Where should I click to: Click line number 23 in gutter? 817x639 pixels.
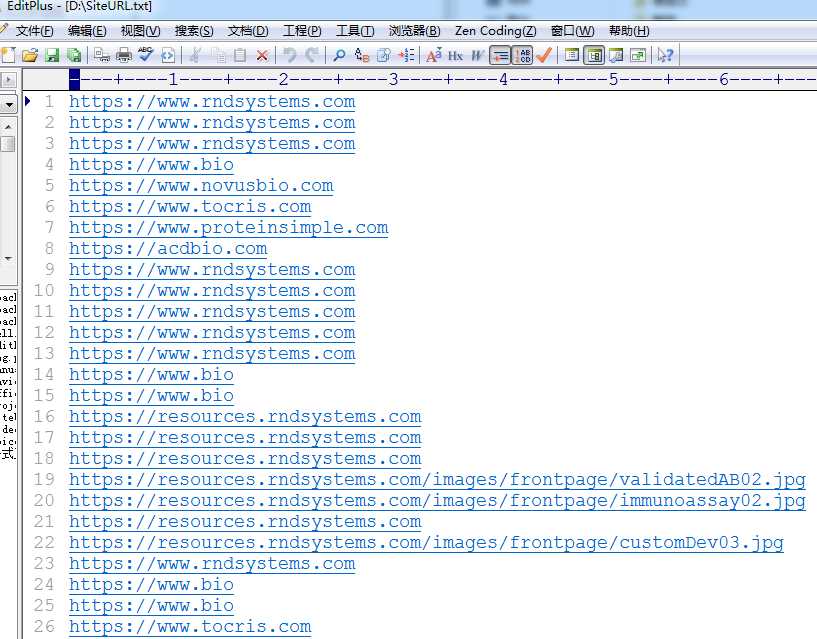click(x=44, y=563)
